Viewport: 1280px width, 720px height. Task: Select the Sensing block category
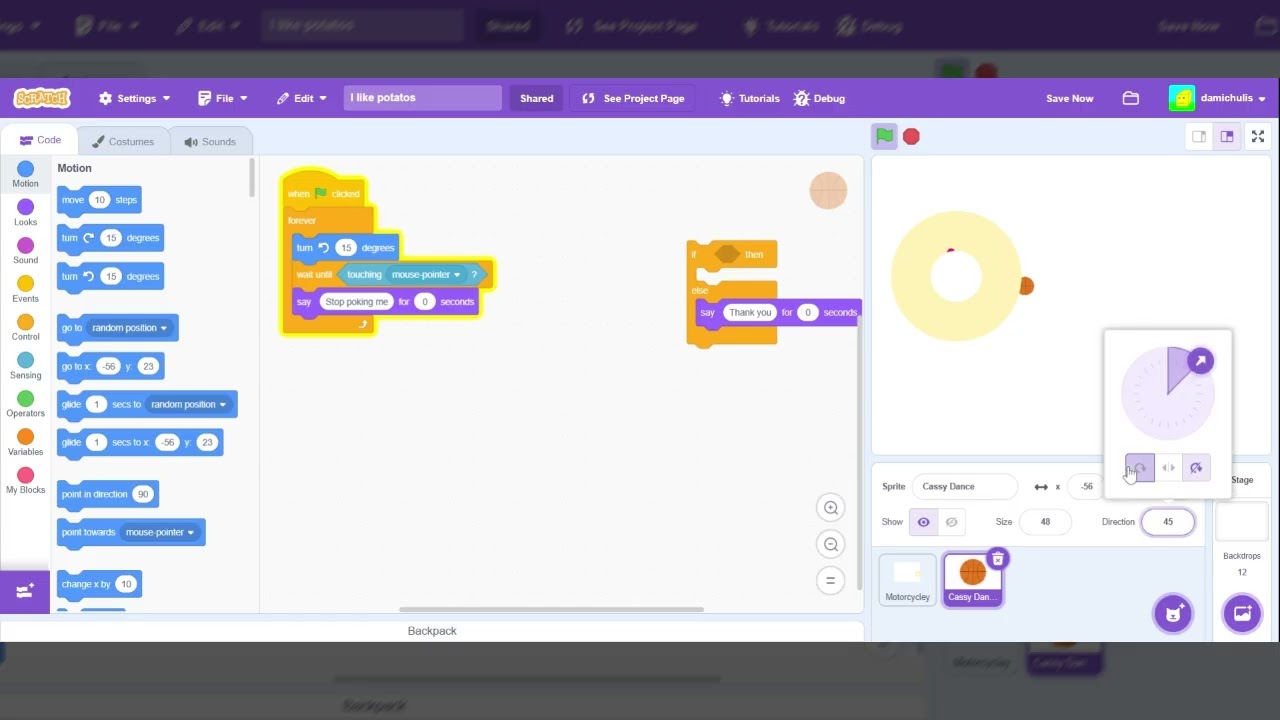point(25,367)
